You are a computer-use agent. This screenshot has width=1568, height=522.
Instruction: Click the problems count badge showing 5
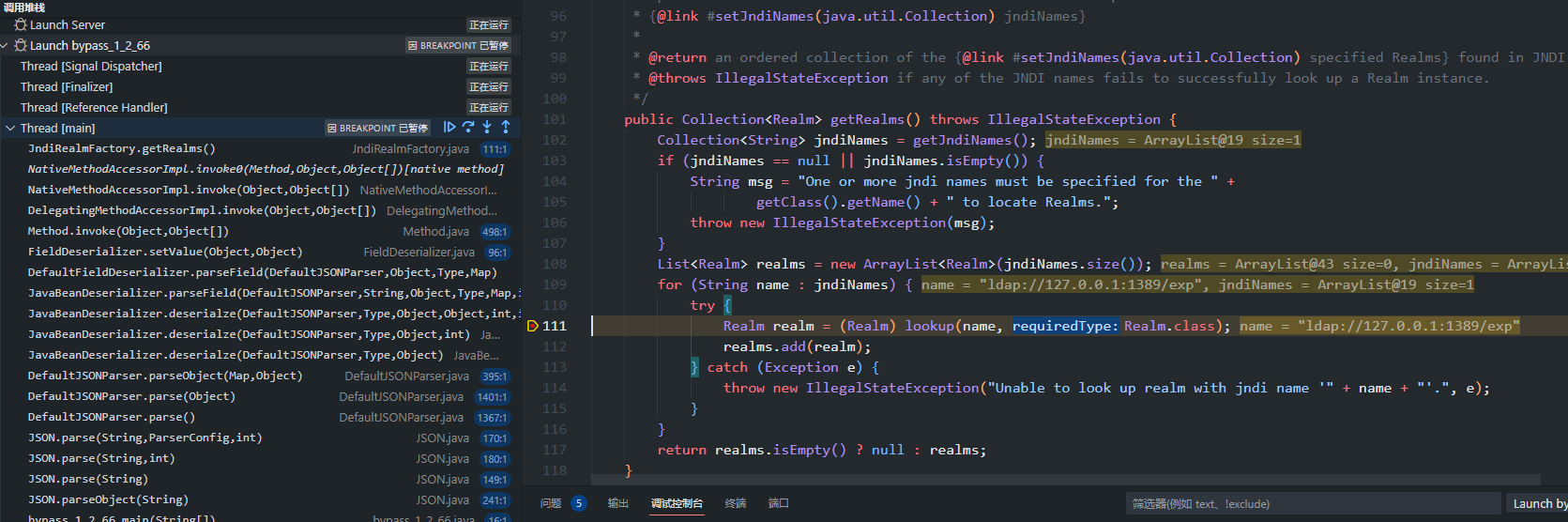pyautogui.click(x=579, y=504)
